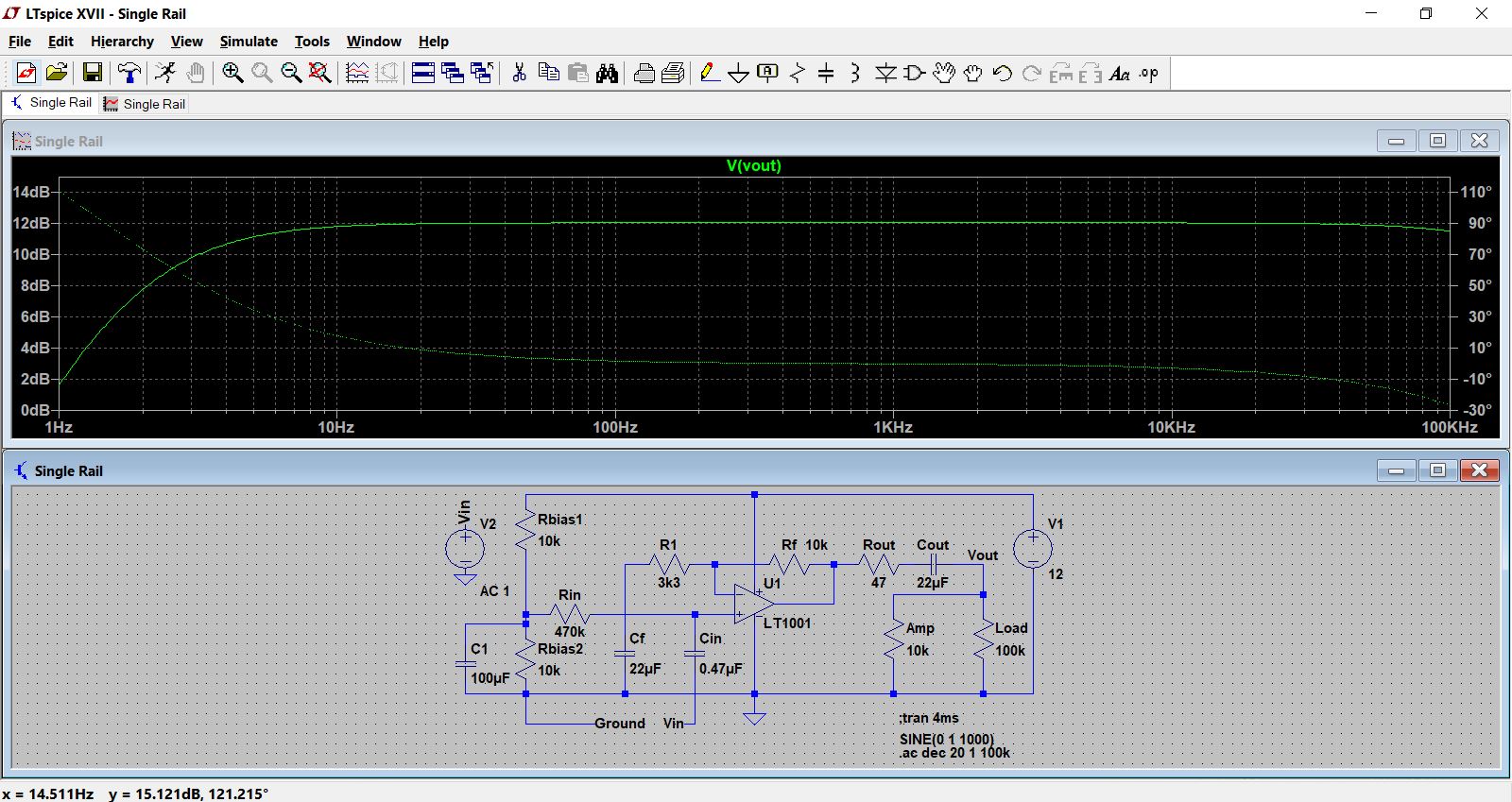This screenshot has width=1512, height=802.
Task: Tile windows horizontally using toolbar icon
Action: 423,73
